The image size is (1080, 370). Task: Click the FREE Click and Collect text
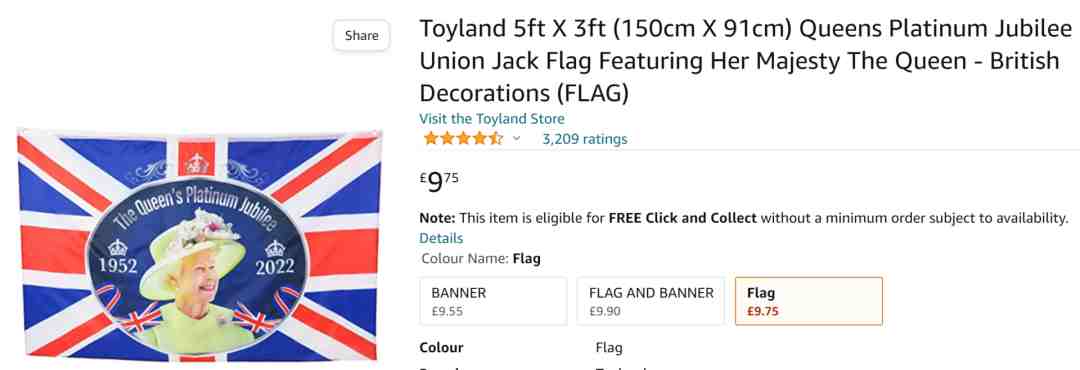click(683, 218)
